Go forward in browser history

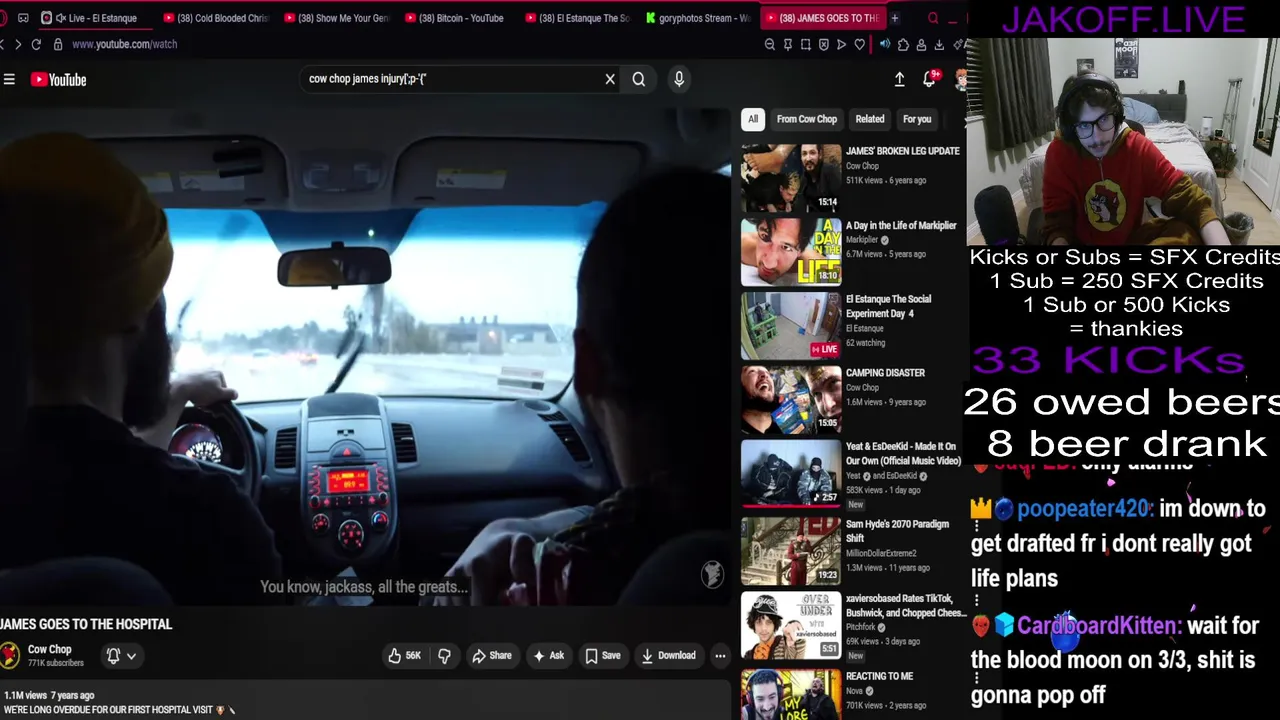click(x=17, y=44)
